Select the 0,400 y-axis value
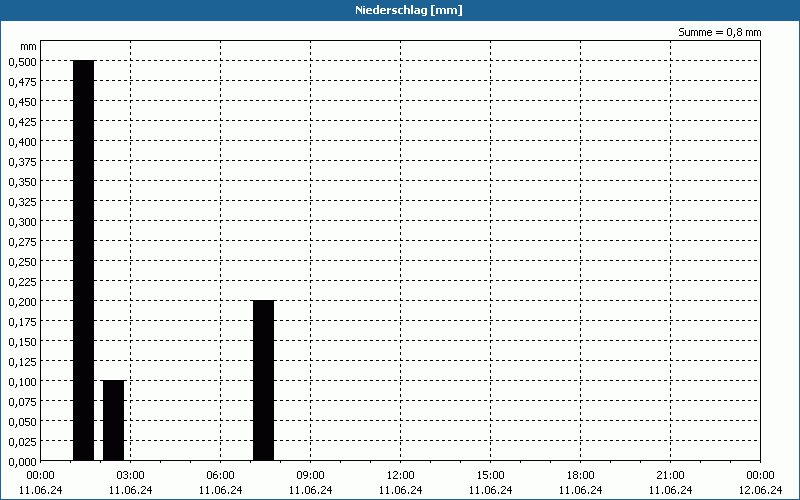 [x=23, y=142]
